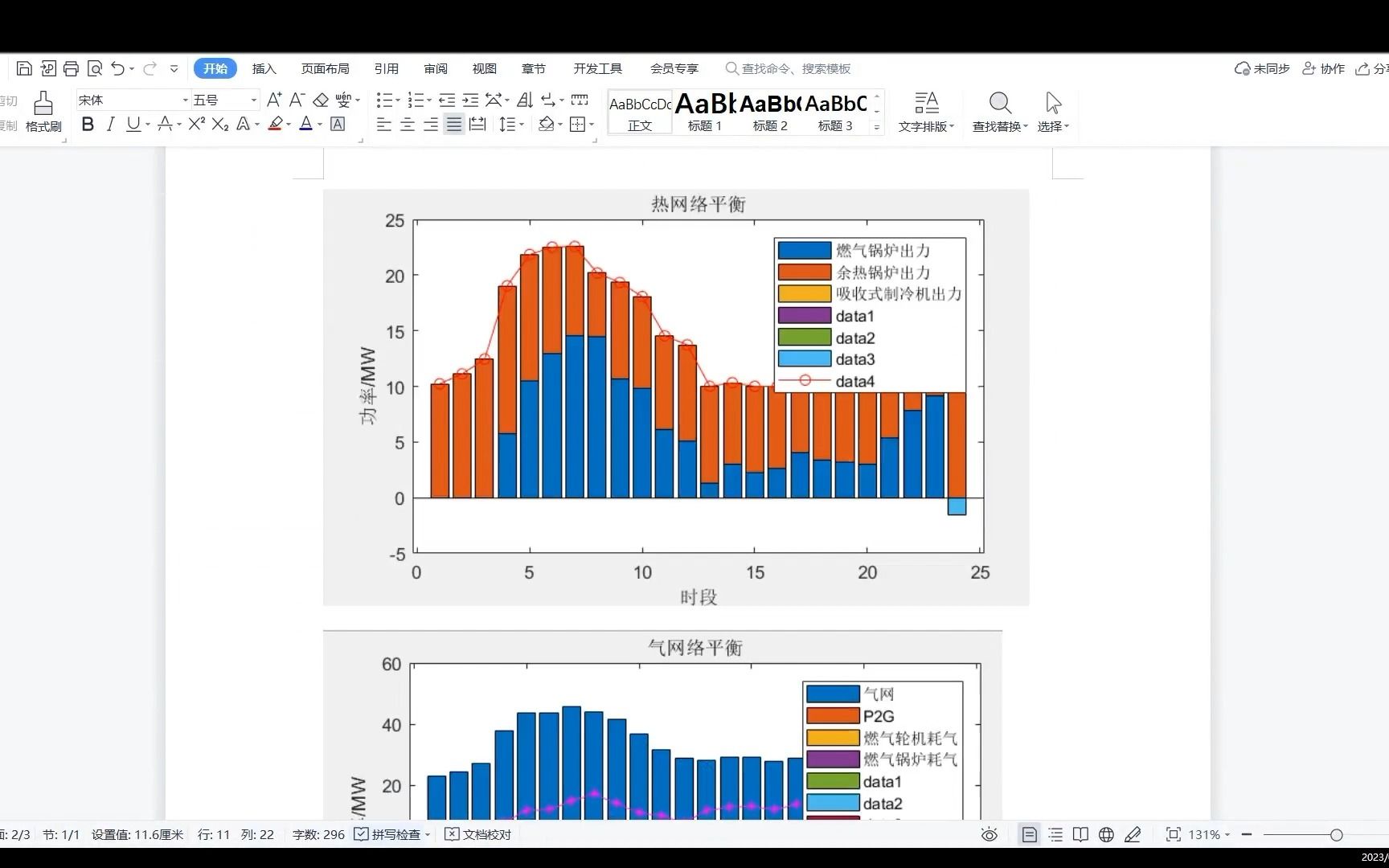Click the Redo arrow icon
Viewport: 1389px width, 868px height.
150,68
